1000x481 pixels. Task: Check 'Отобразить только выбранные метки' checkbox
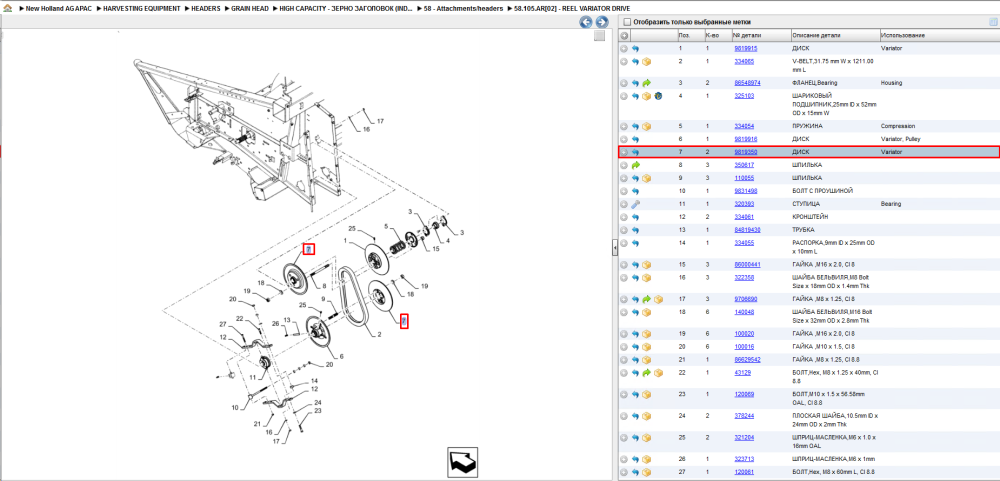click(626, 22)
